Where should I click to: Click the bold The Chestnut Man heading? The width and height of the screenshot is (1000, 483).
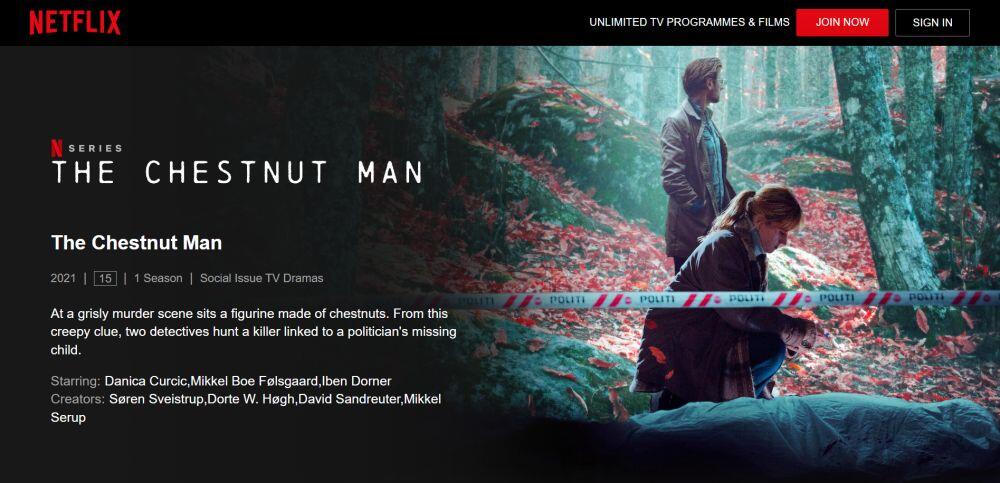click(136, 242)
